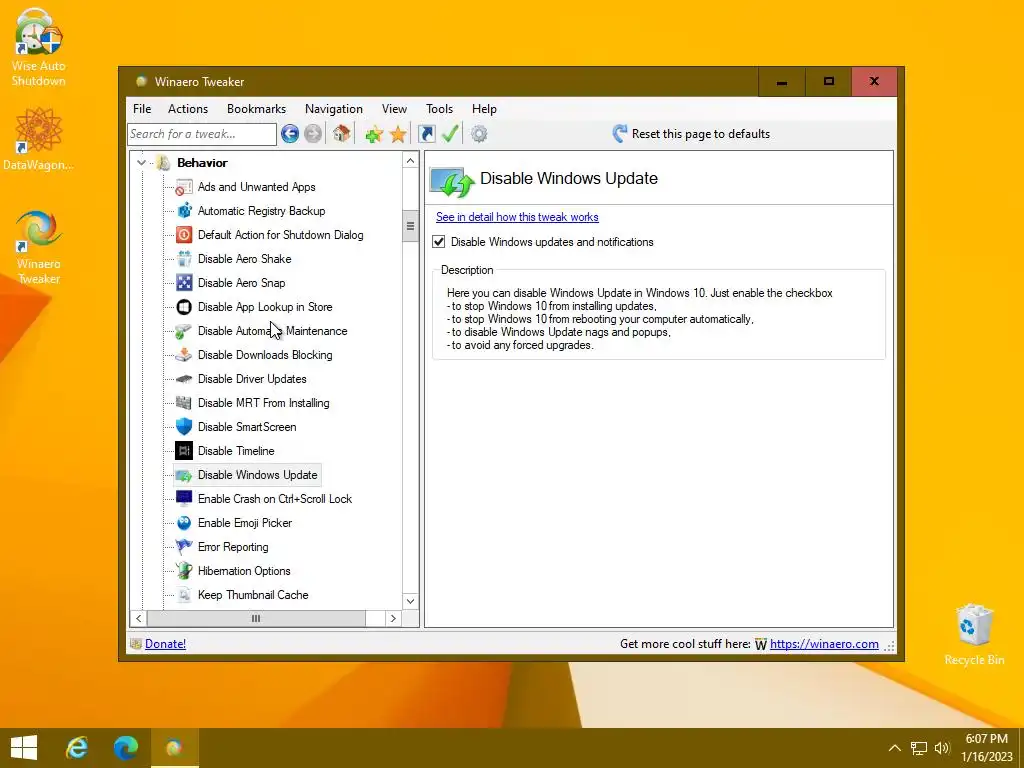Screen dimensions: 1024x768
Task: Open the Navigation menu
Action: click(x=334, y=109)
